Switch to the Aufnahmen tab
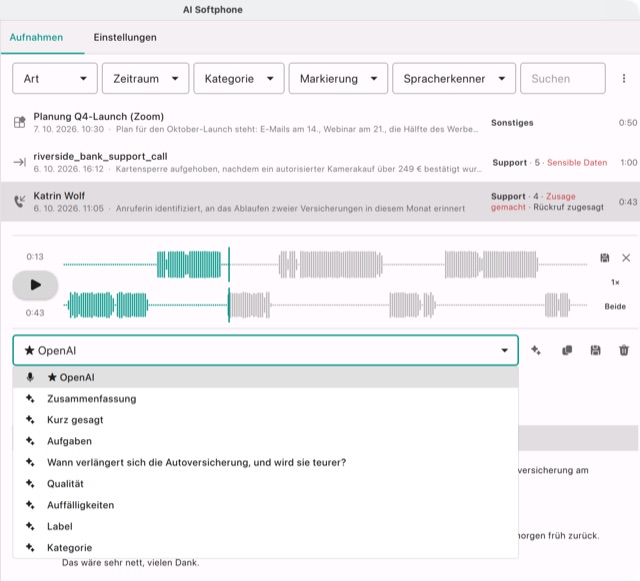The image size is (640, 581). pyautogui.click(x=36, y=38)
